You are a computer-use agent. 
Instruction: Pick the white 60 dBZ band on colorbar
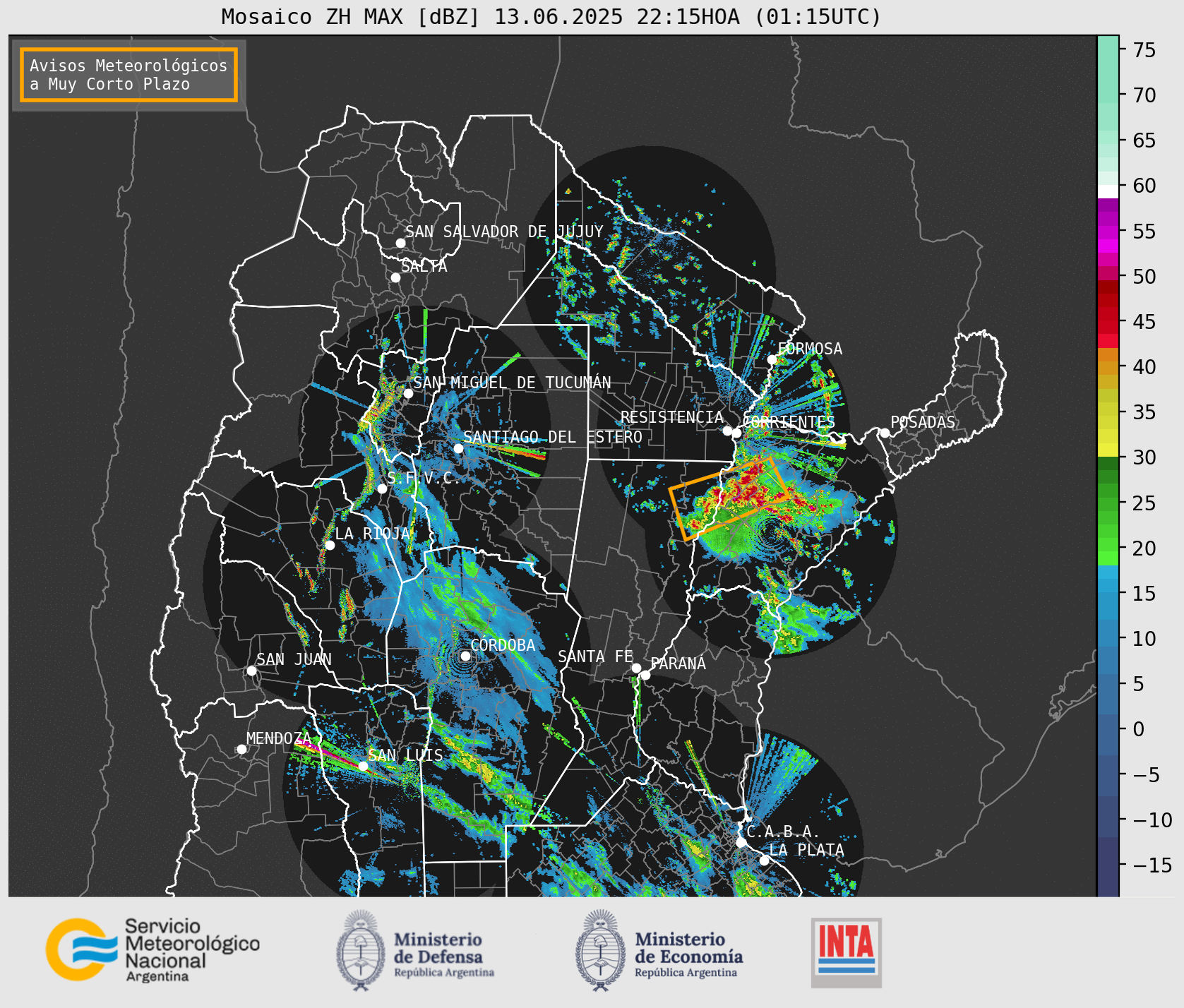click(x=1108, y=191)
